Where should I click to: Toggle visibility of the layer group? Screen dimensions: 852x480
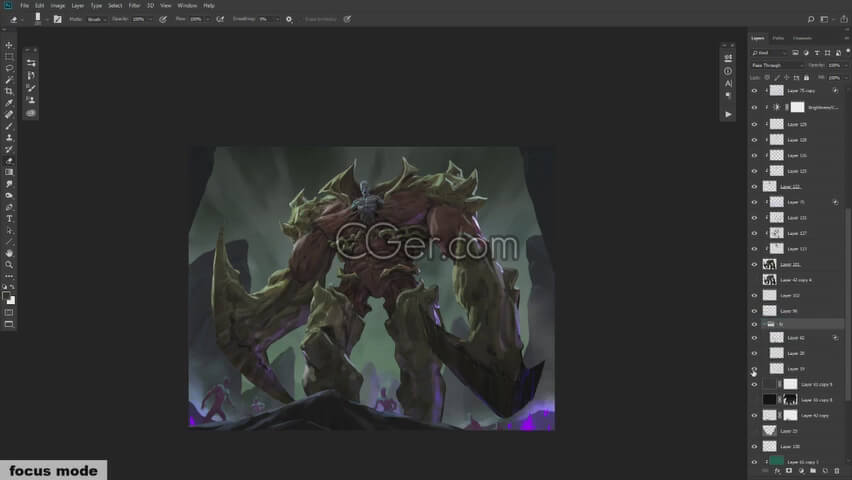pos(754,325)
